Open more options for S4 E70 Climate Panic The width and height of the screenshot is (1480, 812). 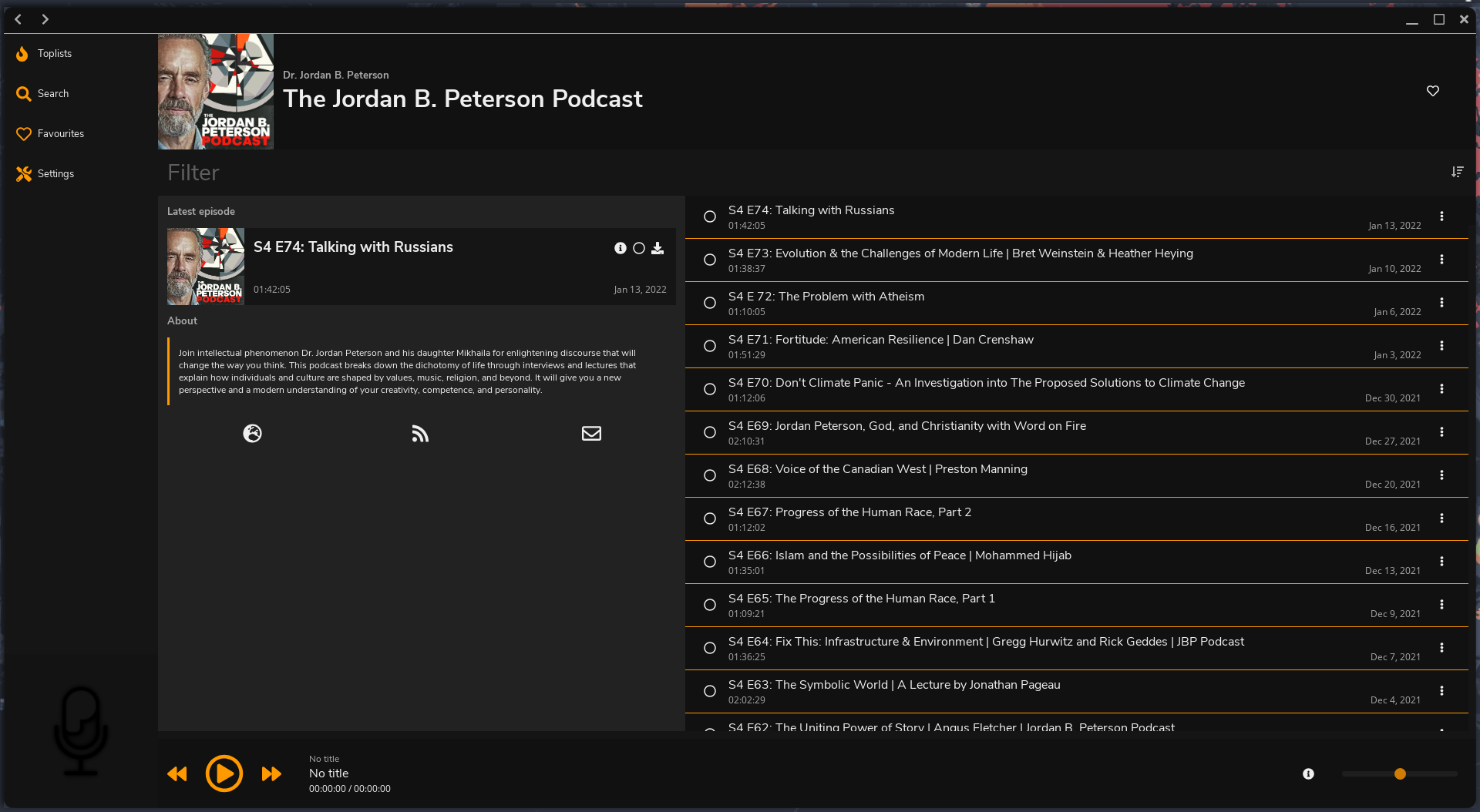pos(1441,389)
